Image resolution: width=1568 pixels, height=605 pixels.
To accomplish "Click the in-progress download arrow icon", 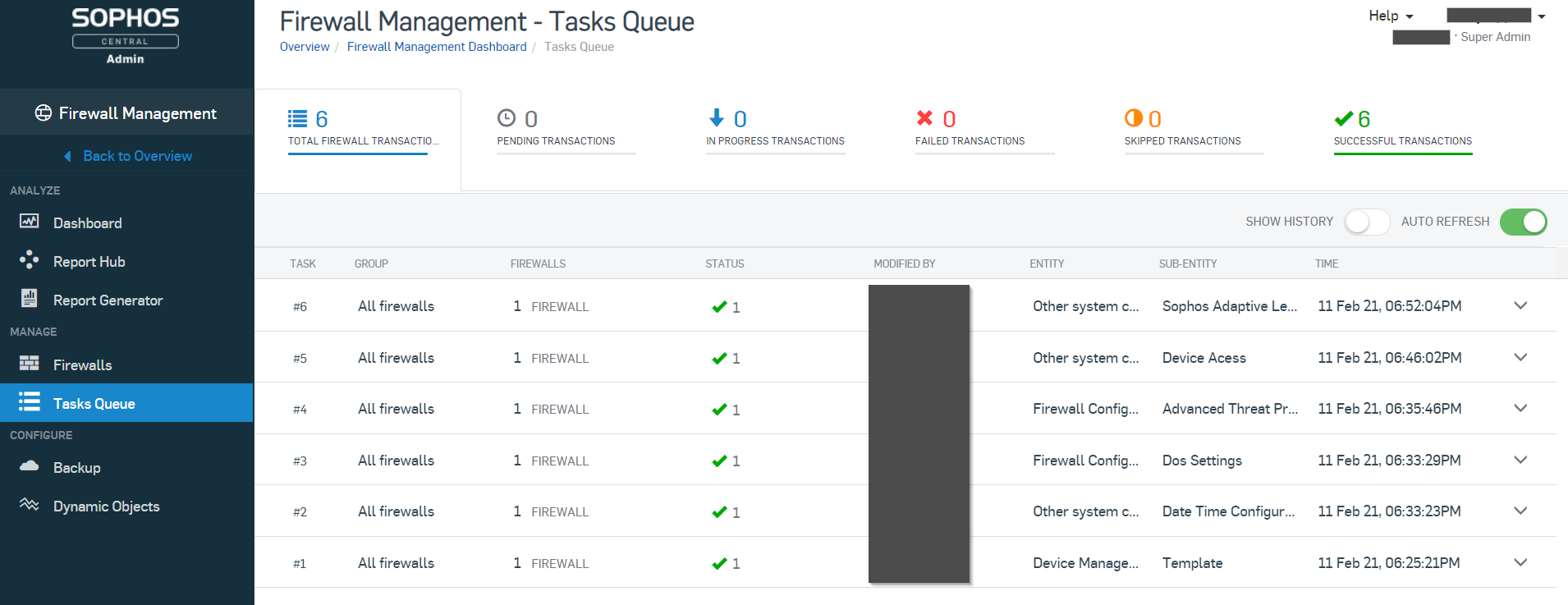I will click(x=717, y=118).
